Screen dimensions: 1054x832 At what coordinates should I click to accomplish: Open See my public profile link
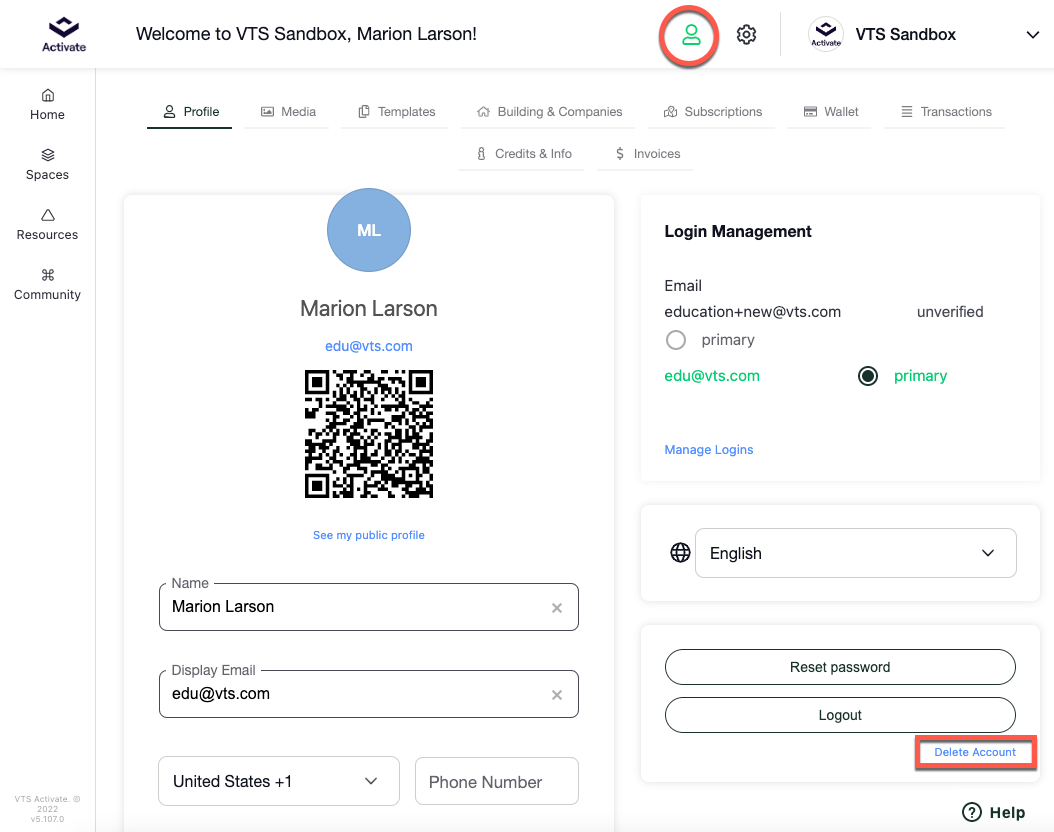tap(369, 535)
